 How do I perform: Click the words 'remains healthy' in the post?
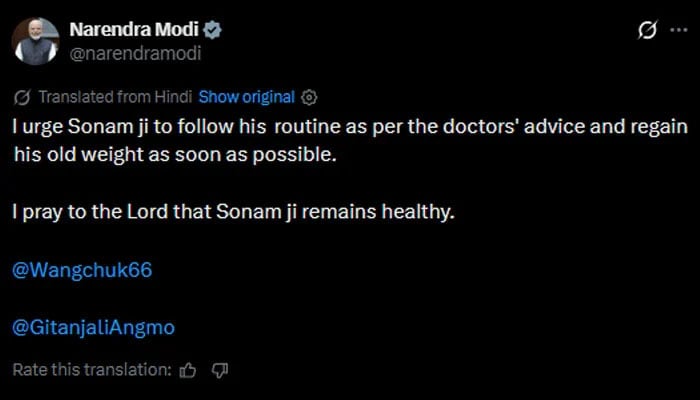click(378, 212)
